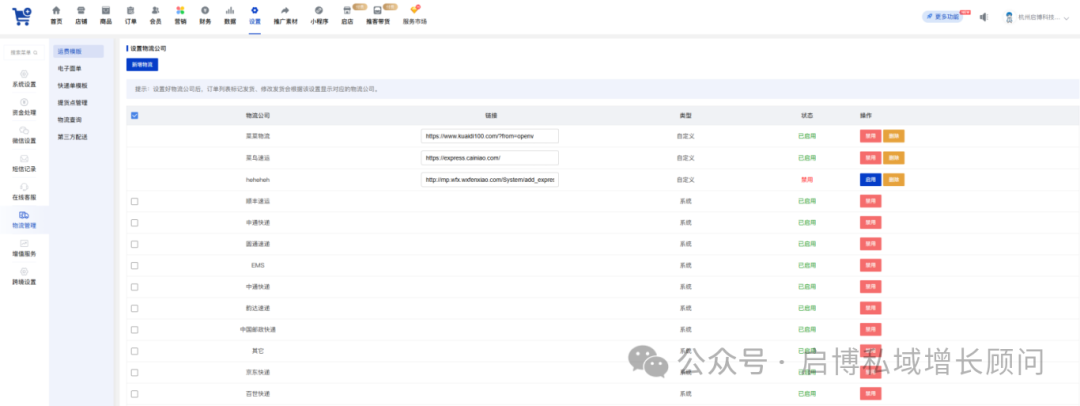Go to 营销 colorful marketing icon
1080x406 pixels.
click(180, 14)
